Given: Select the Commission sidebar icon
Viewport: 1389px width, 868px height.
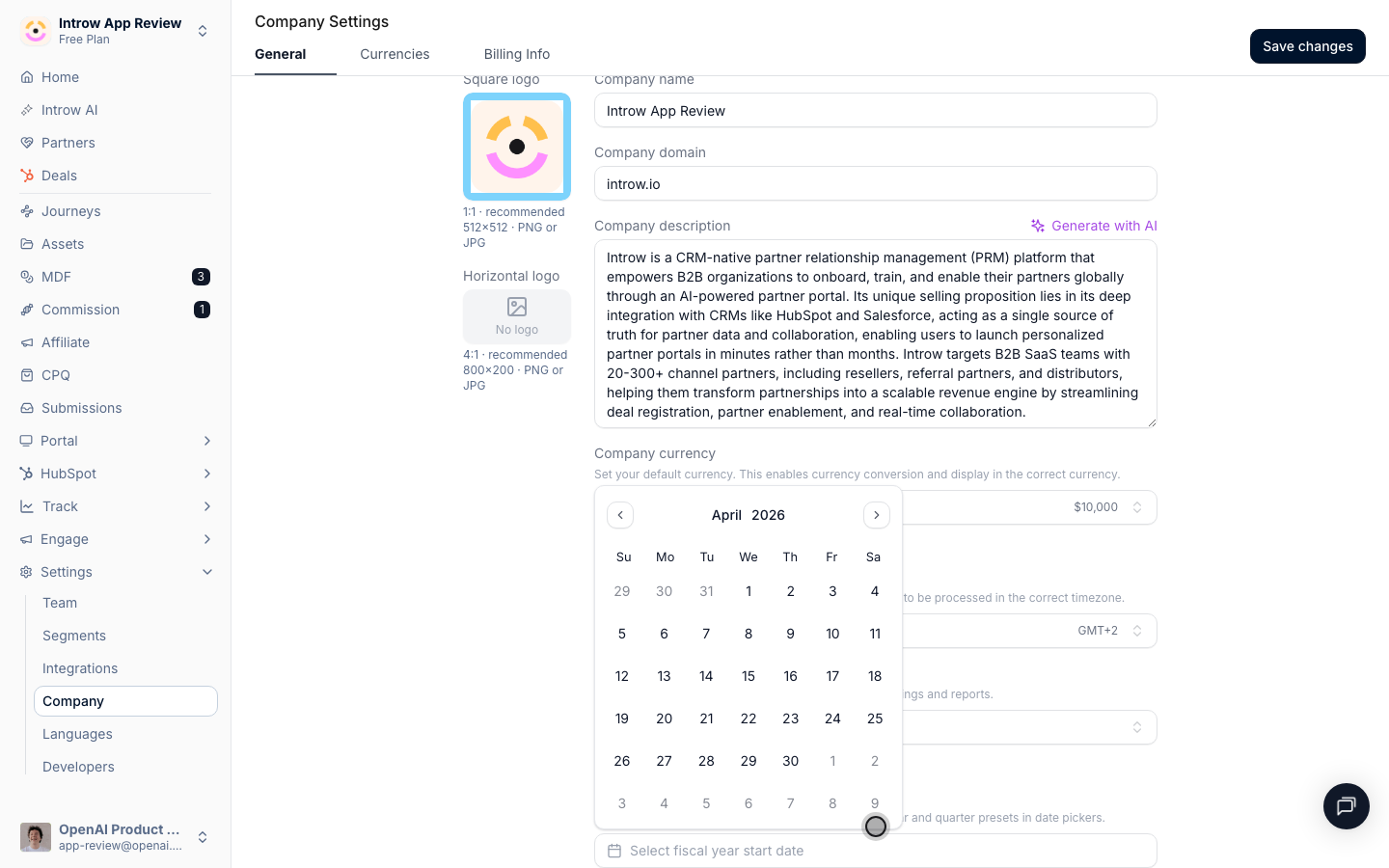Looking at the screenshot, I should pyautogui.click(x=27, y=310).
